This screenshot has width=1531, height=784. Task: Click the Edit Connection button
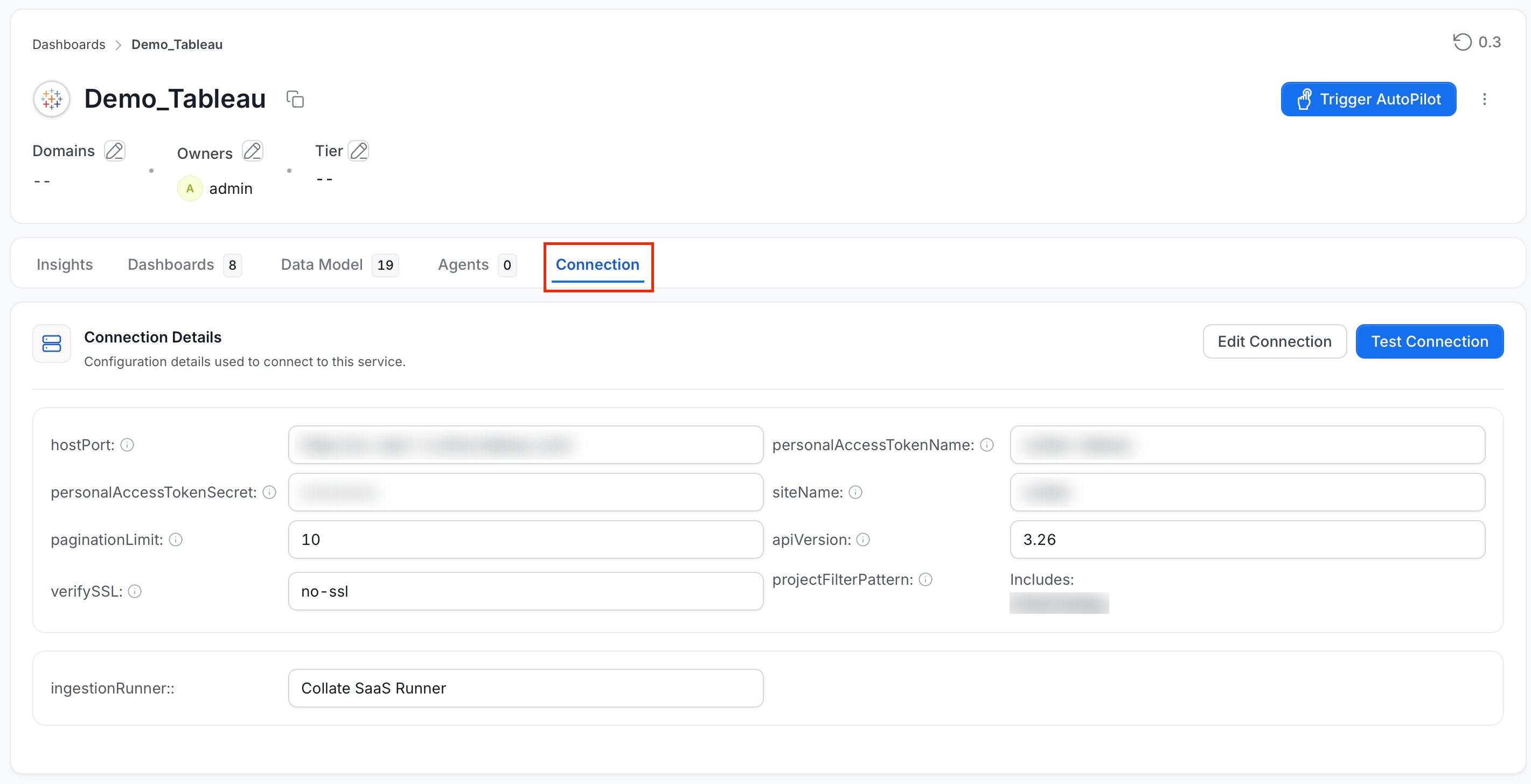click(x=1274, y=341)
